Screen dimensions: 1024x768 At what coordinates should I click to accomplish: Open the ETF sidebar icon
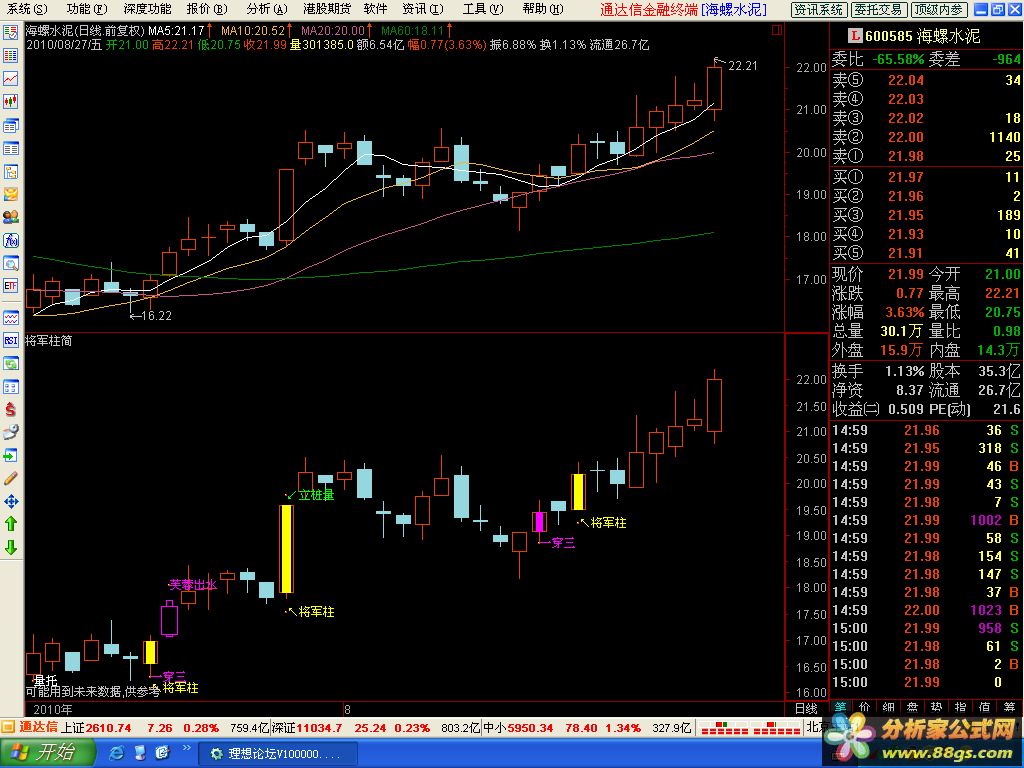pyautogui.click(x=10, y=285)
